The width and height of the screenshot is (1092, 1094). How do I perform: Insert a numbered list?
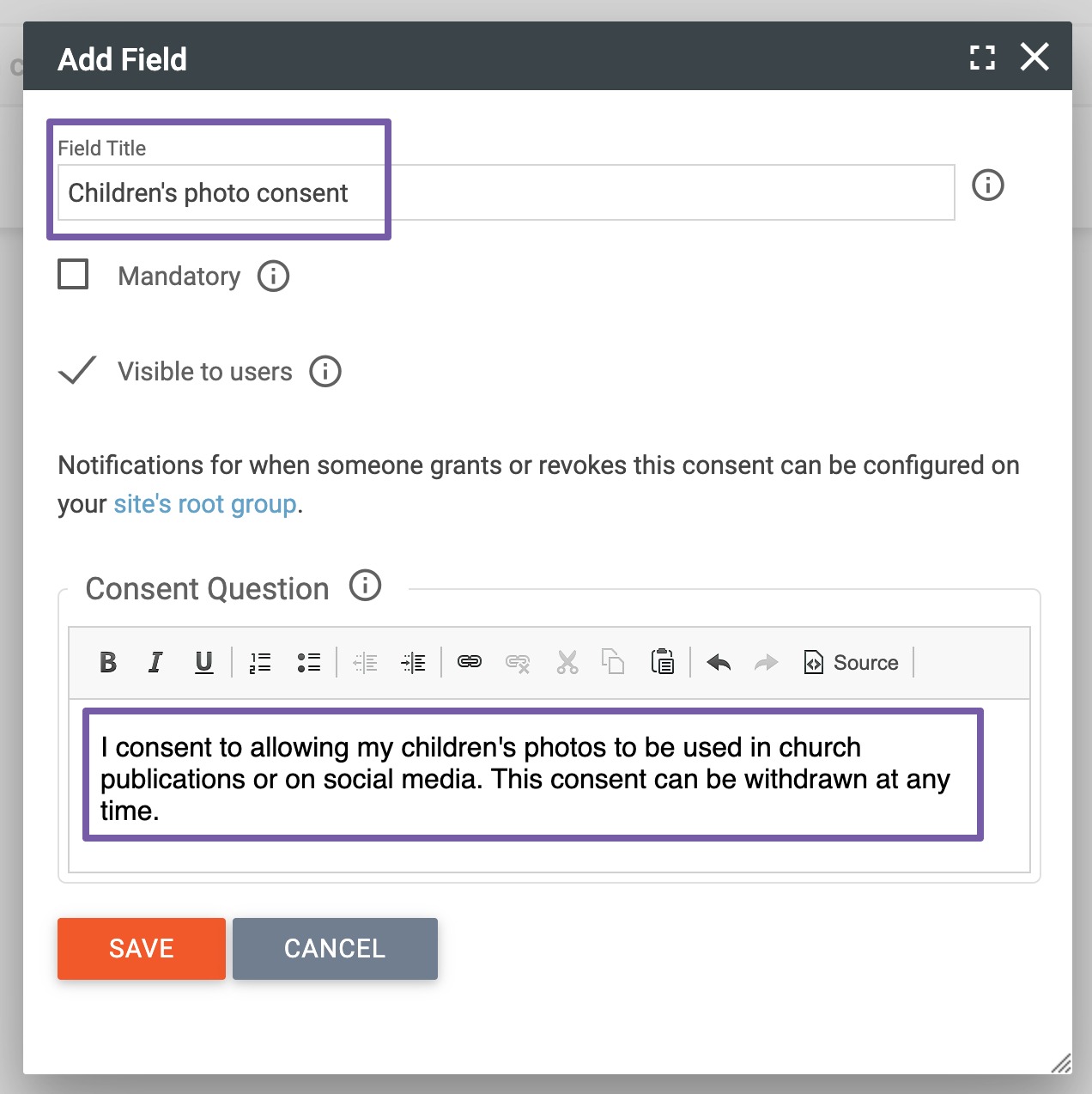[260, 662]
